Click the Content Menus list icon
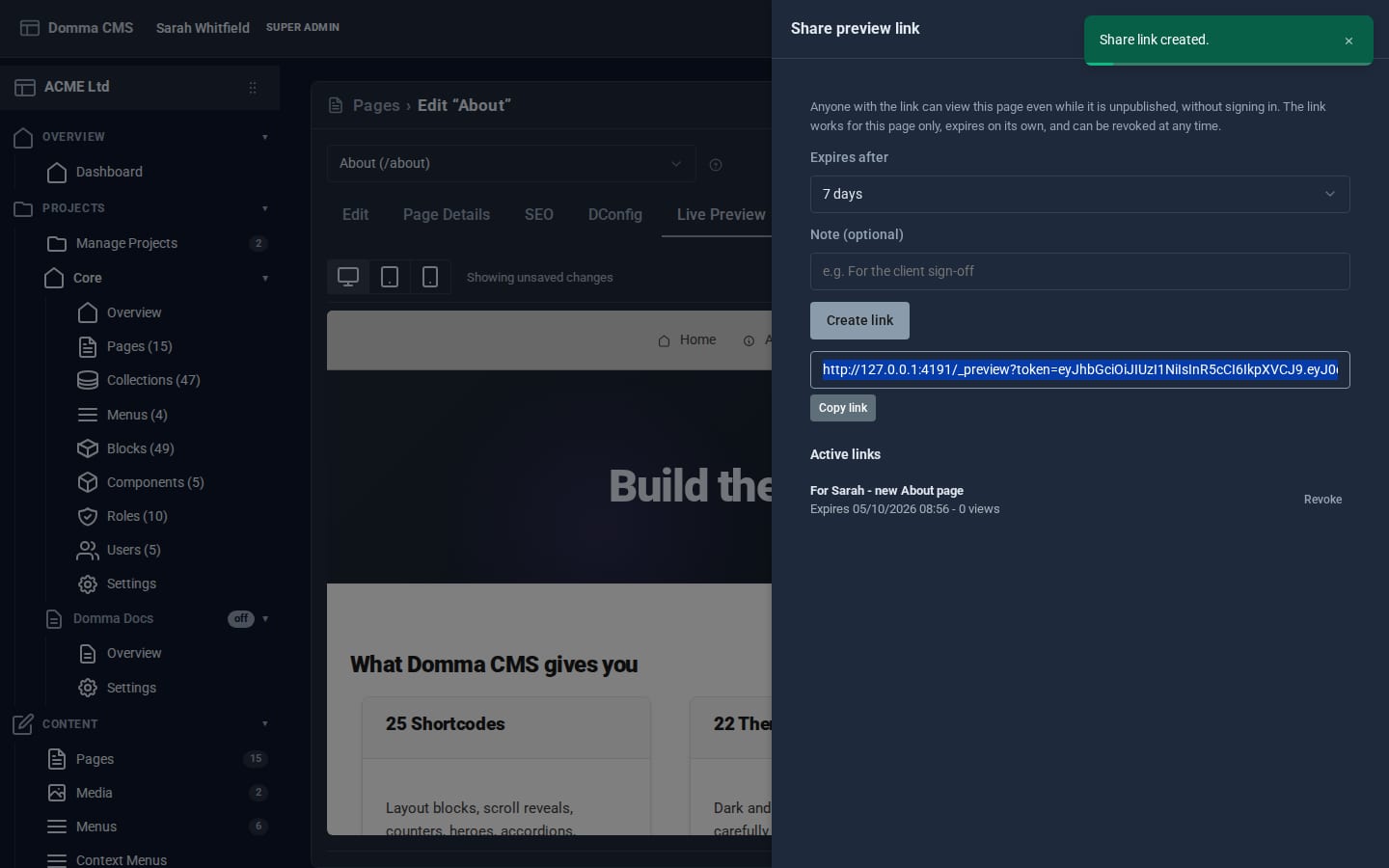The height and width of the screenshot is (868, 1389). point(57,827)
